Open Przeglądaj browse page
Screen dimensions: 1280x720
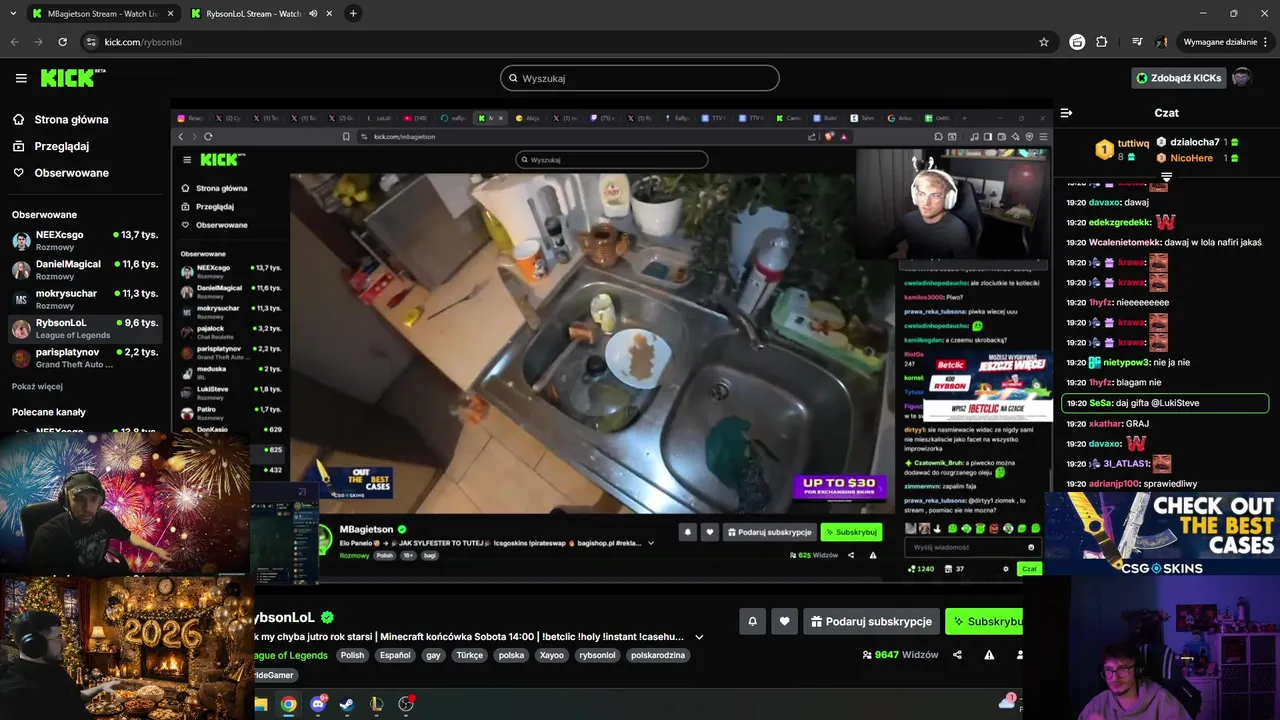click(x=61, y=146)
